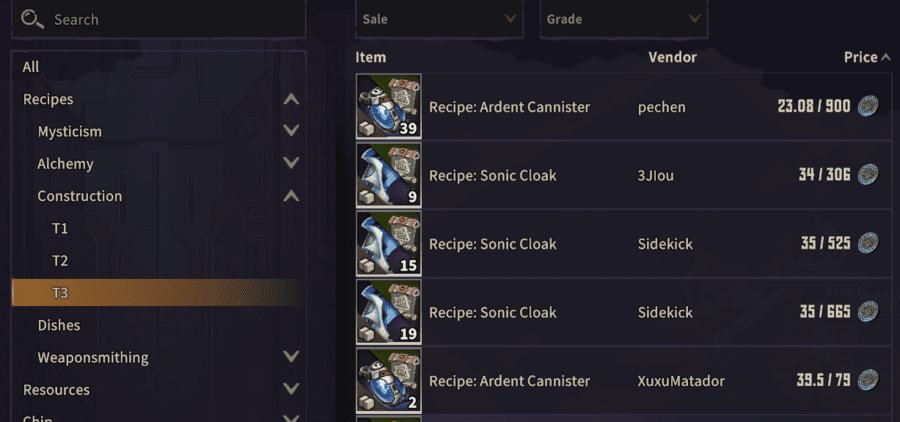
Task: Click the coin icon beside price 39.5 / 79
Action: (x=867, y=380)
